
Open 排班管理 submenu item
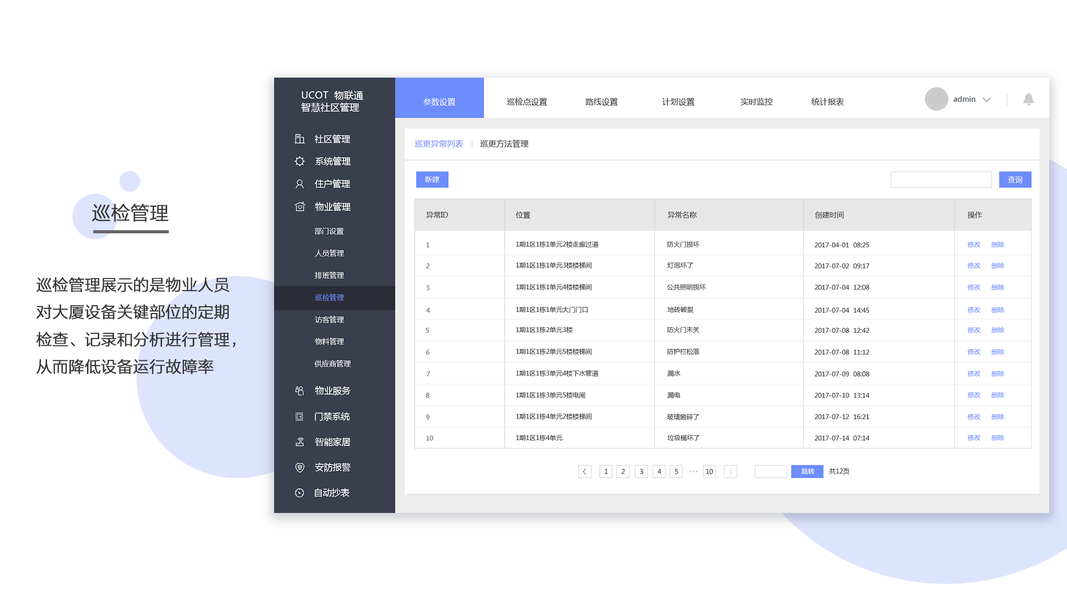tap(329, 276)
